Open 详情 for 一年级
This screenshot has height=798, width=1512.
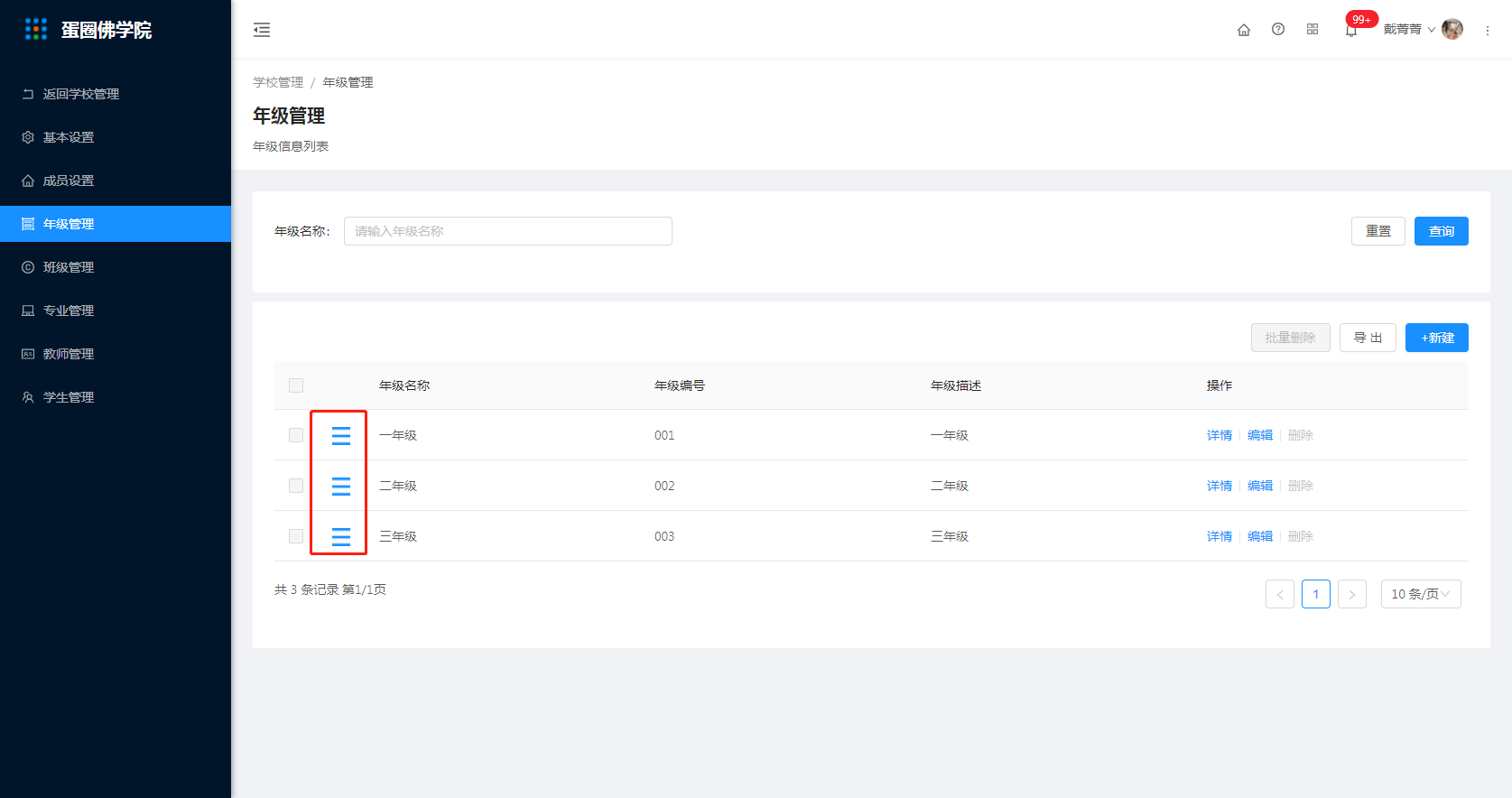tap(1220, 435)
